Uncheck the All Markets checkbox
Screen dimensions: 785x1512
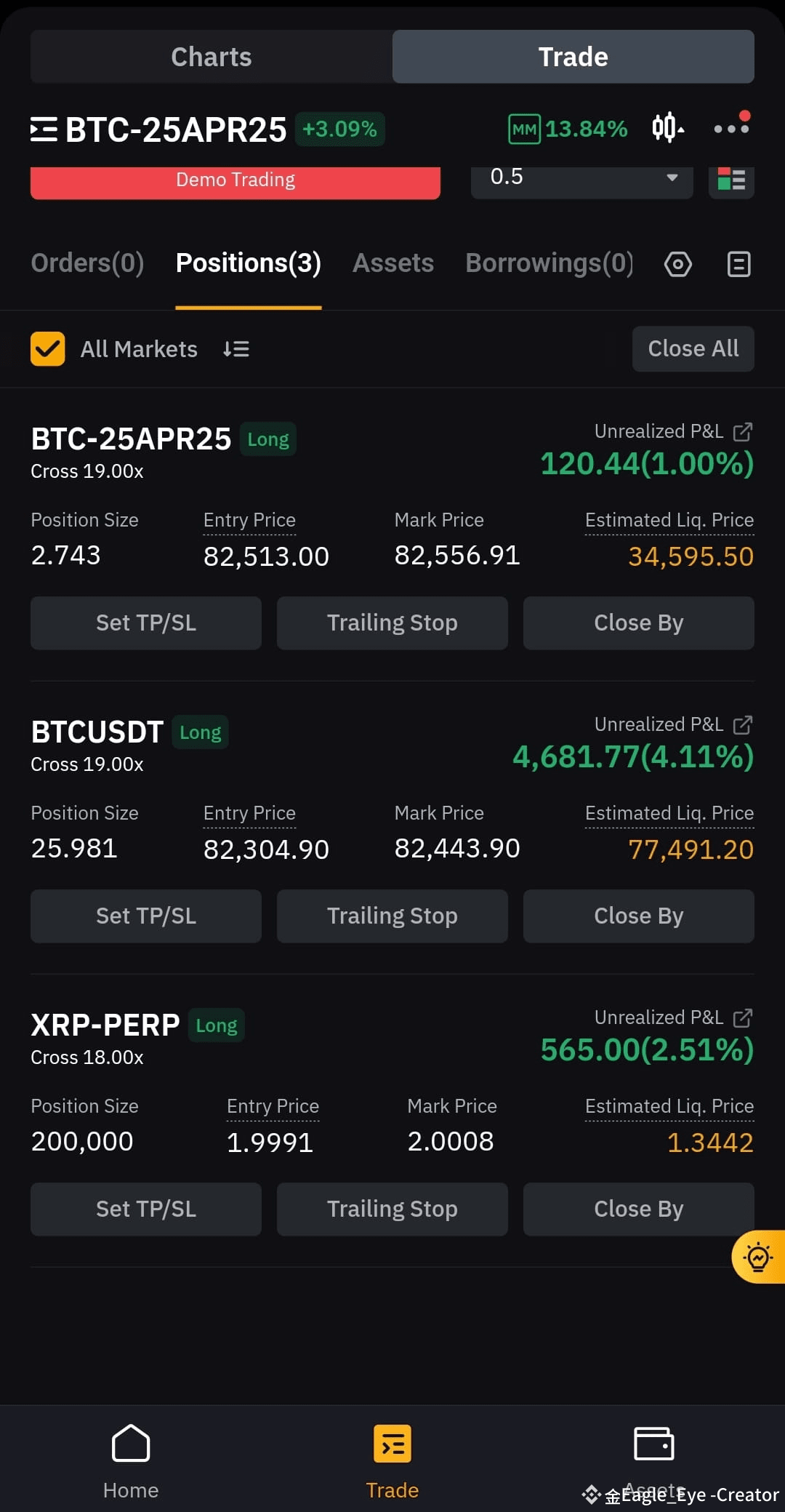point(47,349)
